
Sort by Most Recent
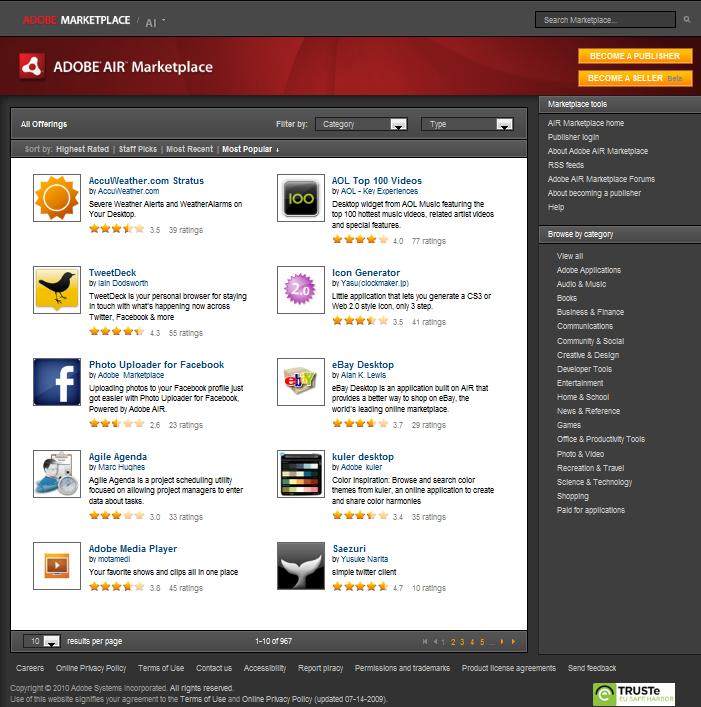[189, 149]
